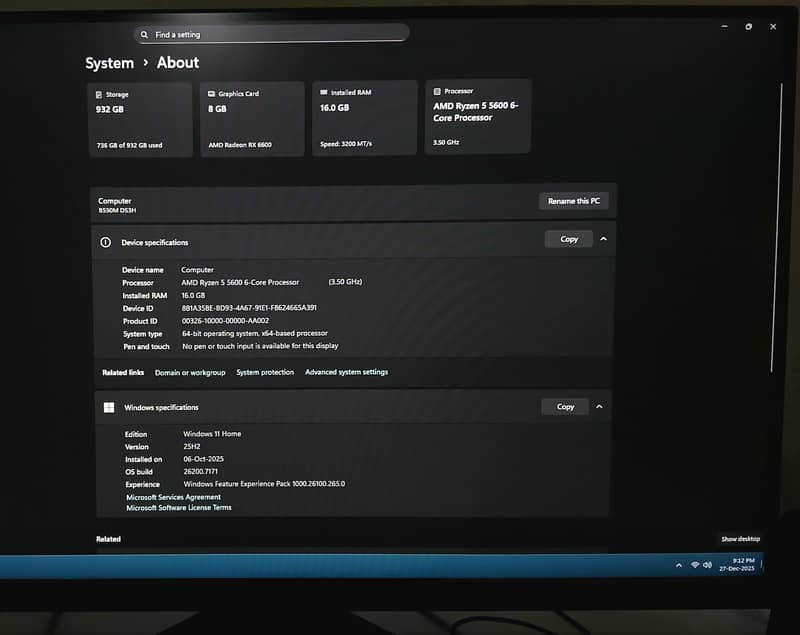
Task: Click the Processor card icon
Action: click(x=437, y=91)
